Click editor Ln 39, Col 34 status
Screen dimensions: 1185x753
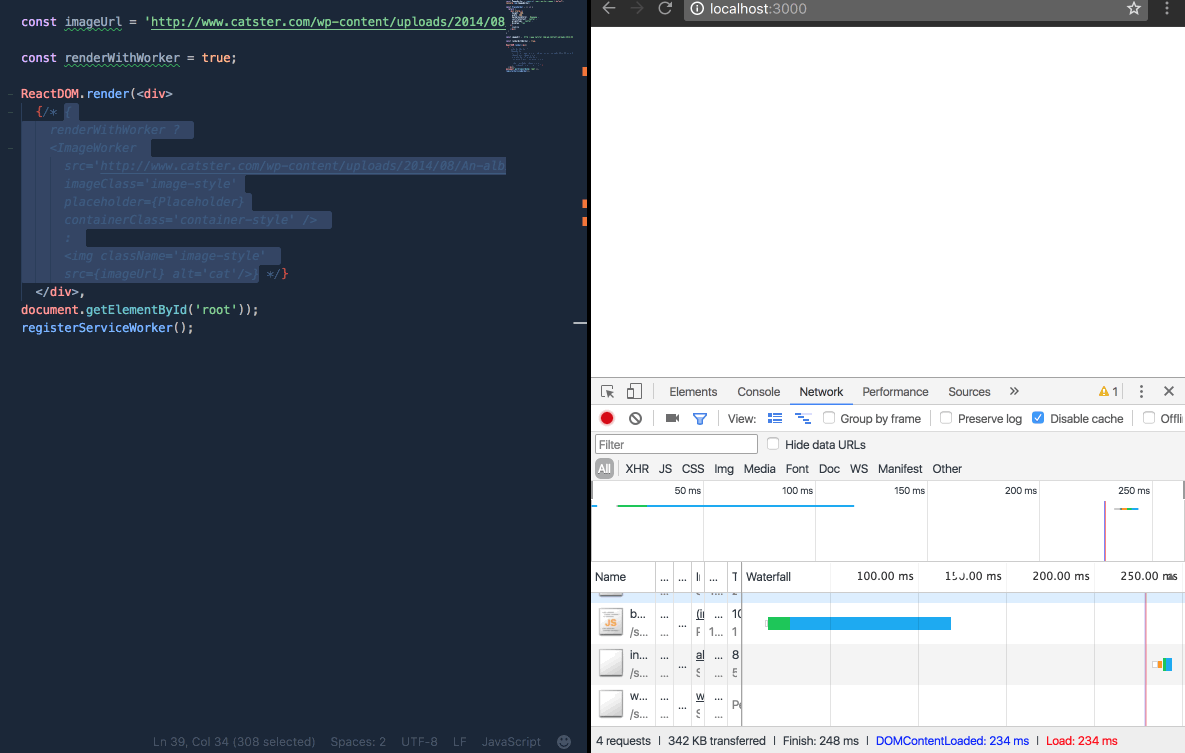pos(234,742)
